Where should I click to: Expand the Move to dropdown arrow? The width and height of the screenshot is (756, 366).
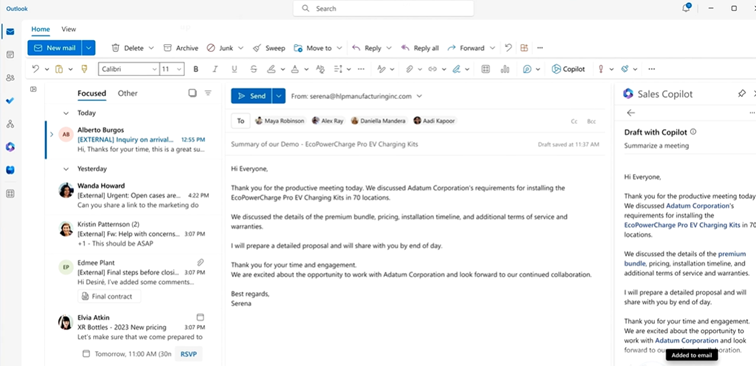pos(339,48)
